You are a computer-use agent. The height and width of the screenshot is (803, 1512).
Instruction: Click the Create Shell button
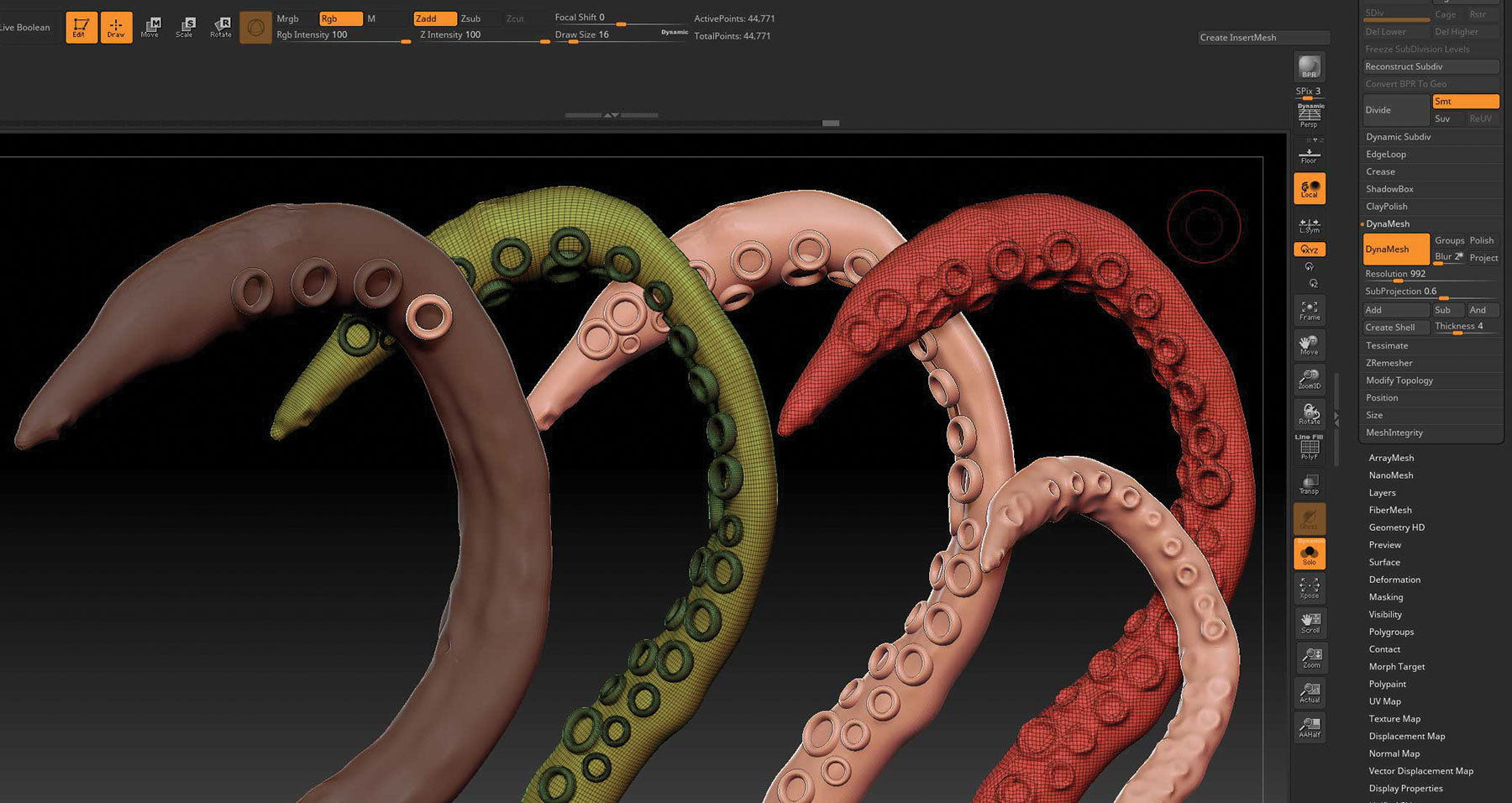(x=1396, y=328)
